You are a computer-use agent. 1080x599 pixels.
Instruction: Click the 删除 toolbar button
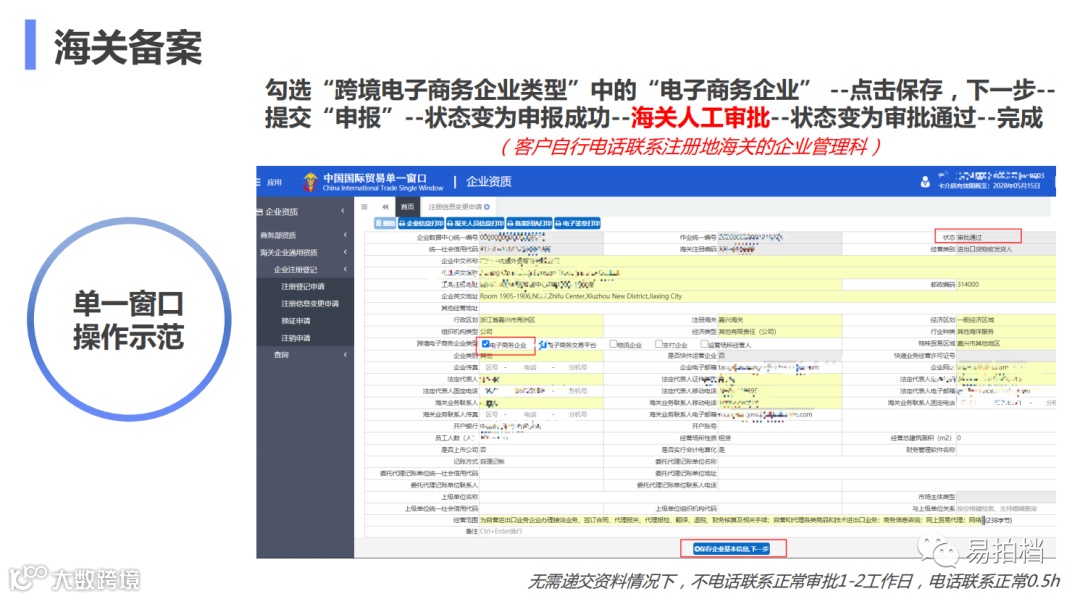[x=386, y=223]
